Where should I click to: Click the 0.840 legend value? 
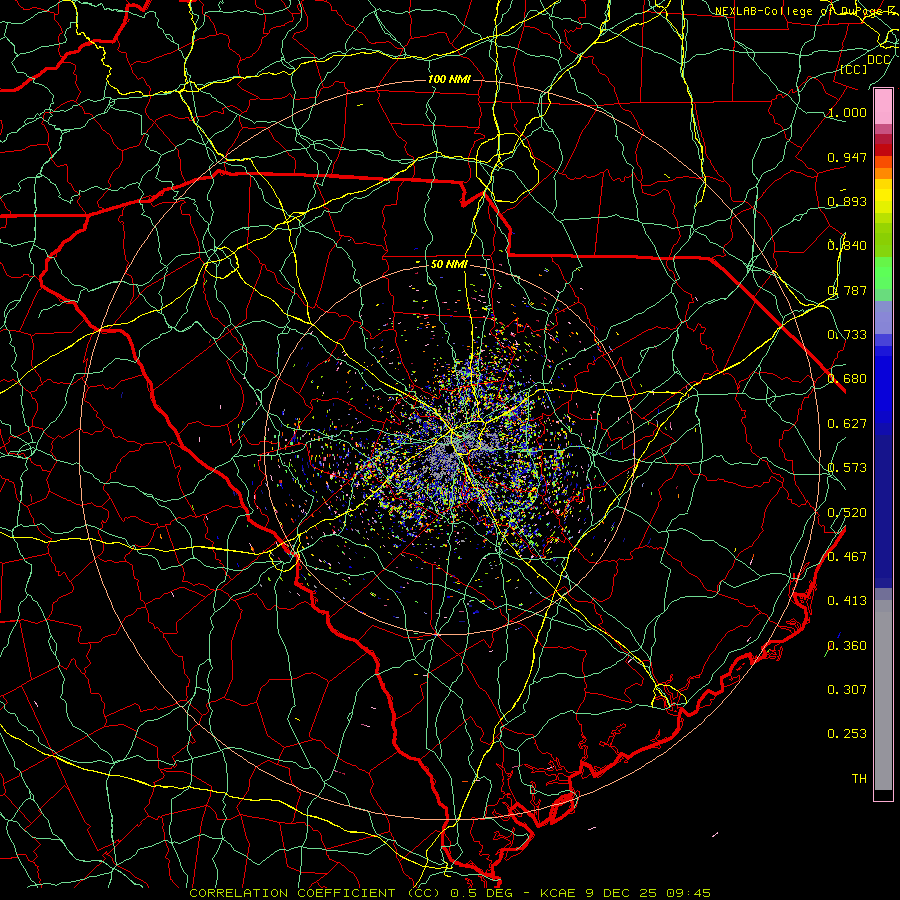coord(847,246)
